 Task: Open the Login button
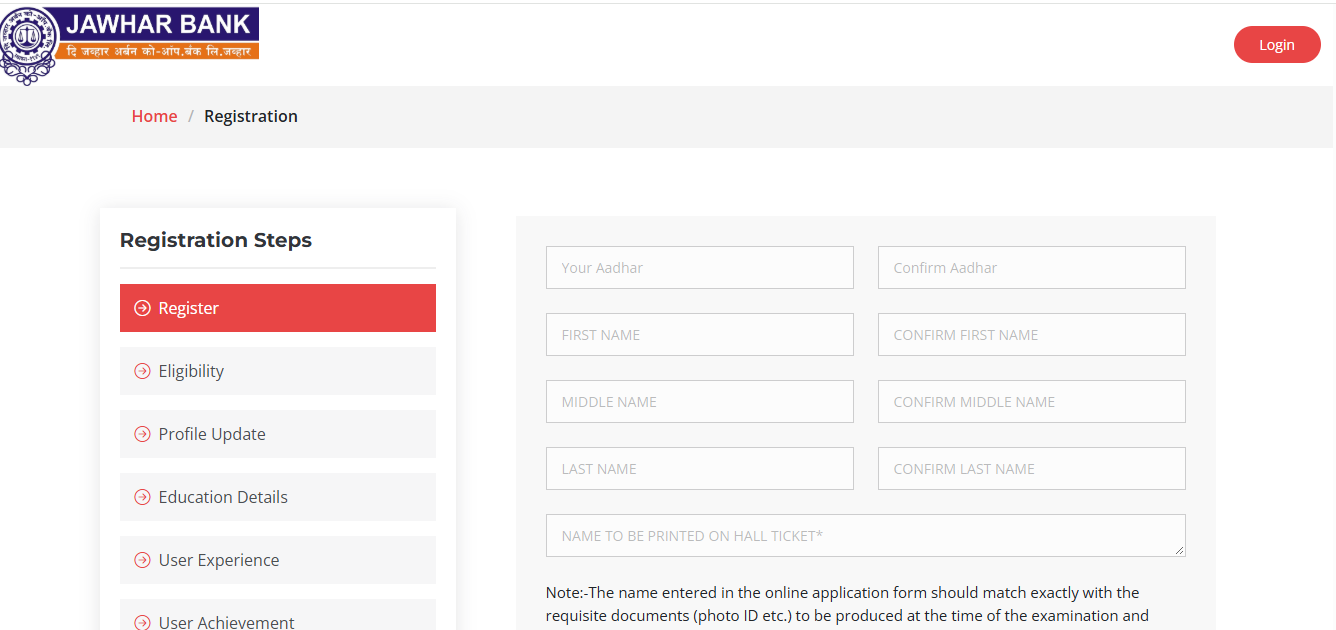tap(1277, 45)
